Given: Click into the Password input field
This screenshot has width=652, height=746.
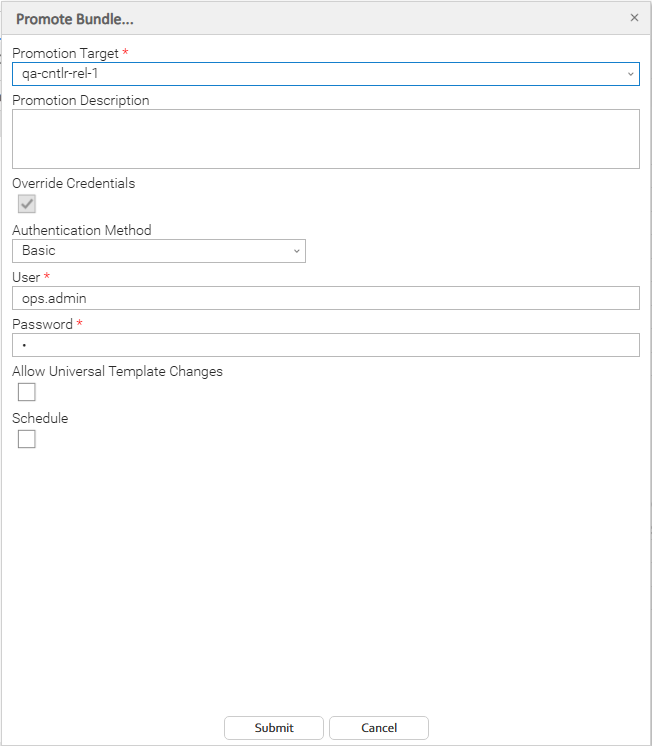Looking at the screenshot, I should click(x=325, y=345).
